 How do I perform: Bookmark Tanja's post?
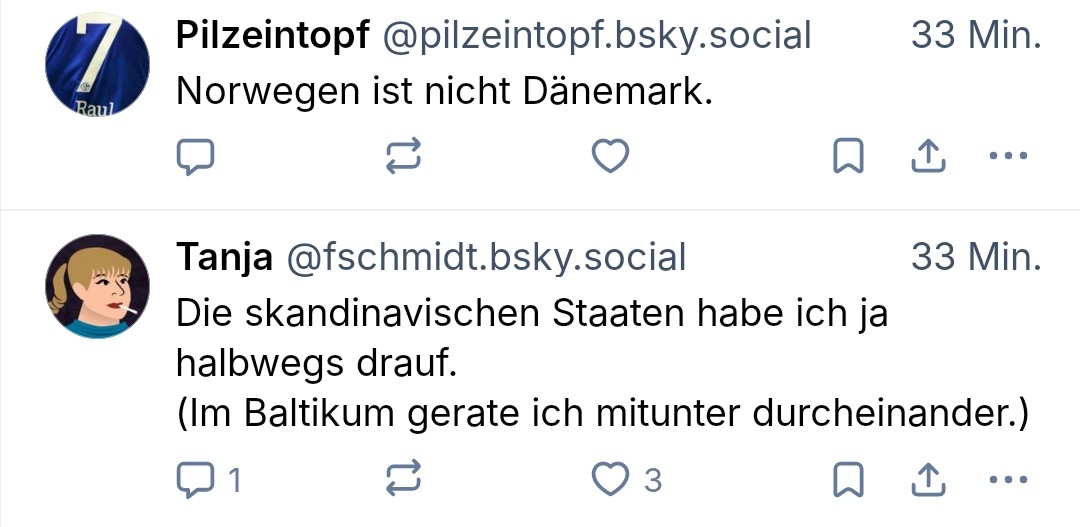[849, 481]
